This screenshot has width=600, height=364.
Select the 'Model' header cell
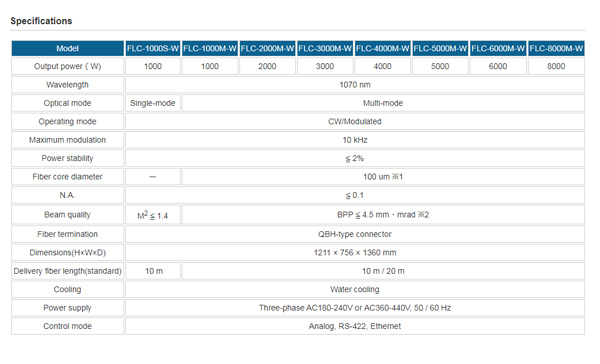point(67,49)
